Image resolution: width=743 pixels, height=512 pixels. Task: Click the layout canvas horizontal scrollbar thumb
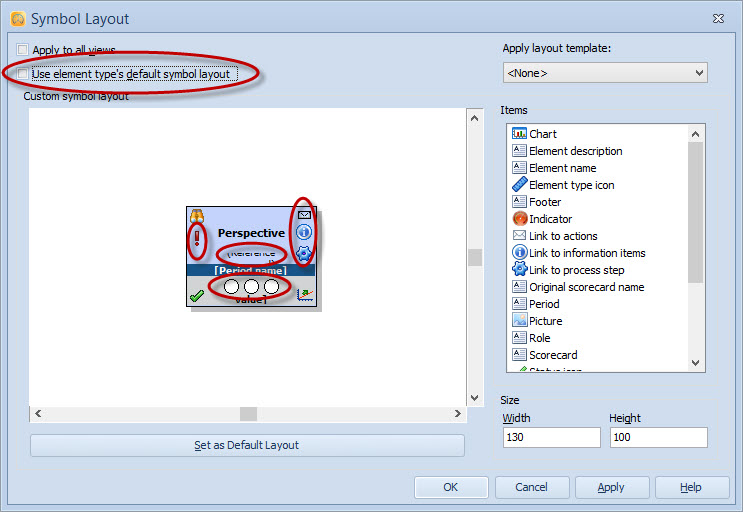(248, 414)
